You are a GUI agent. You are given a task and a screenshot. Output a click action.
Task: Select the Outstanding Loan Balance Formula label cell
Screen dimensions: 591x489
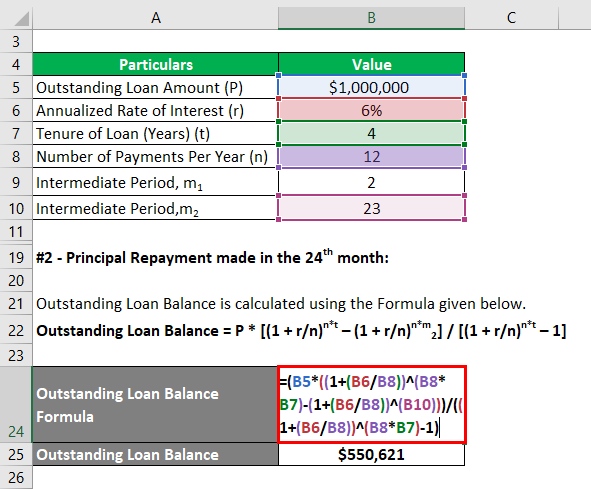[x=156, y=405]
